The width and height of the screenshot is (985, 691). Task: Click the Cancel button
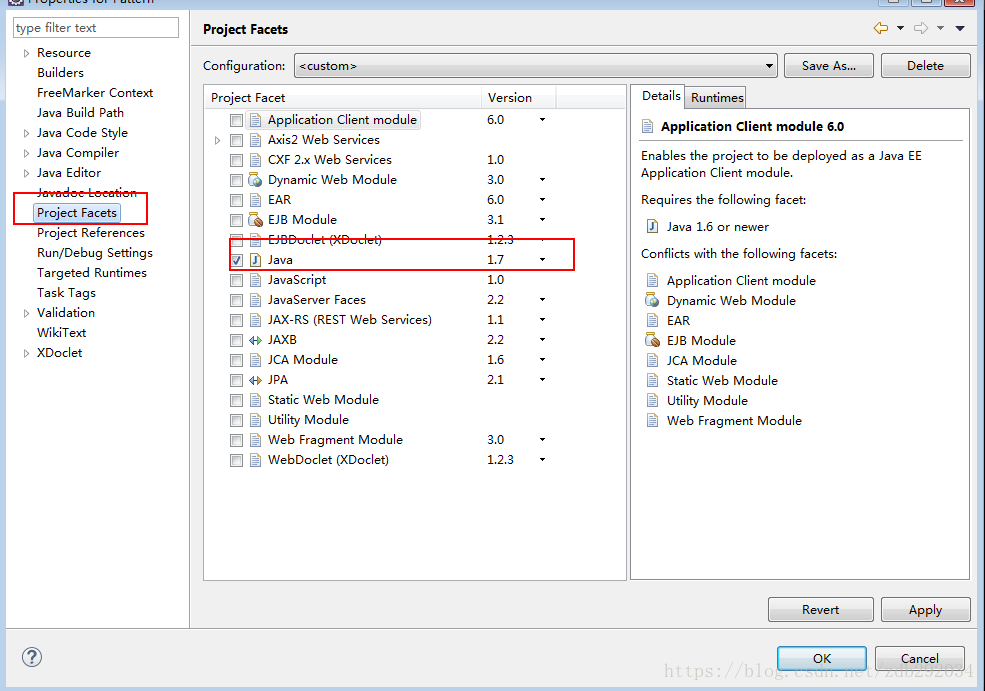click(x=920, y=658)
